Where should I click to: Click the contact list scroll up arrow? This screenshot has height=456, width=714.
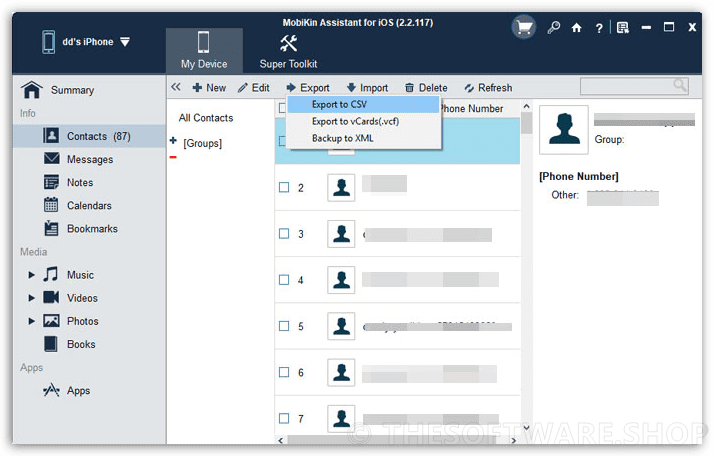(526, 106)
